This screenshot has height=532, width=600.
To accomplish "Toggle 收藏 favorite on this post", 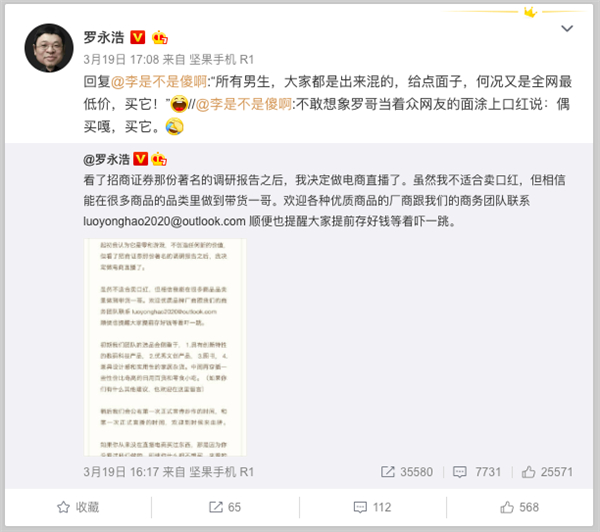I will point(78,507).
